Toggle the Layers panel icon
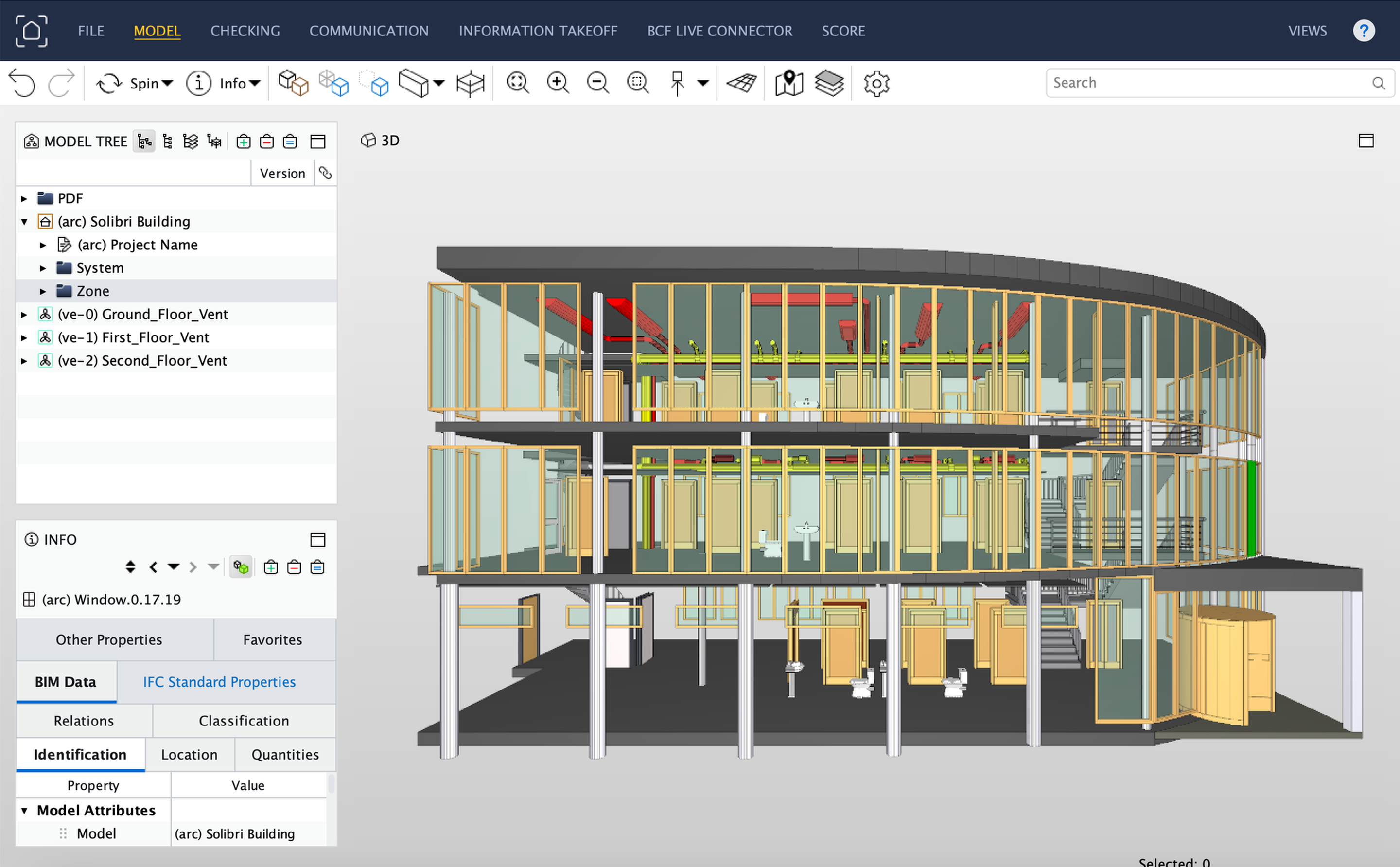Viewport: 1400px width, 867px height. [830, 83]
